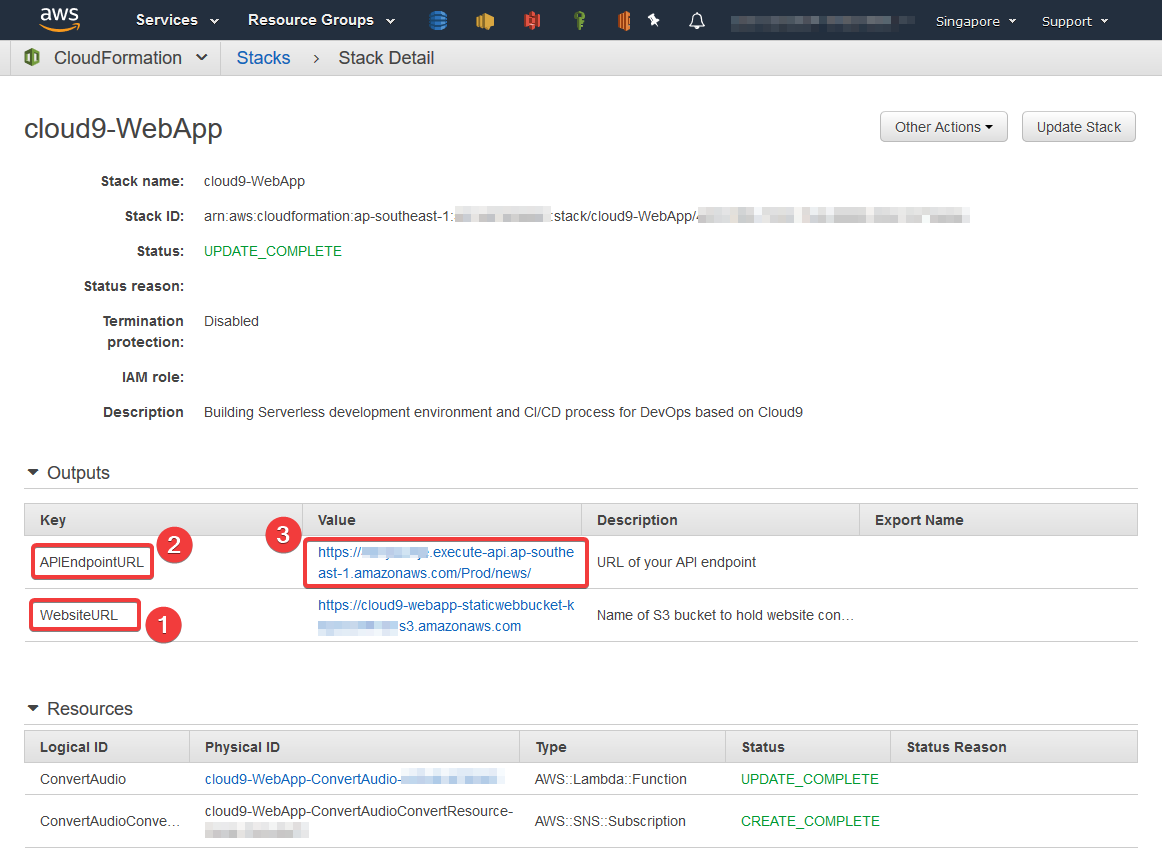Image resolution: width=1162 pixels, height=853 pixels.
Task: Click the Key column header
Action: 163,520
